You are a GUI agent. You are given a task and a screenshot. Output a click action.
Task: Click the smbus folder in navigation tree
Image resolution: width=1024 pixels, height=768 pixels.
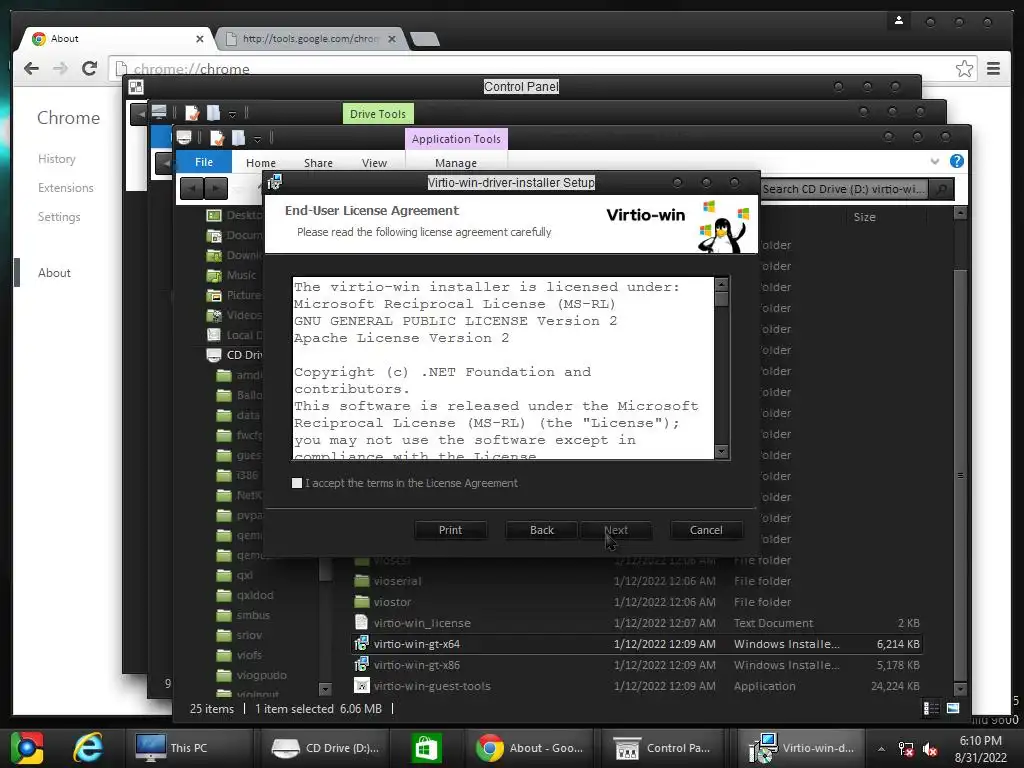click(x=253, y=615)
